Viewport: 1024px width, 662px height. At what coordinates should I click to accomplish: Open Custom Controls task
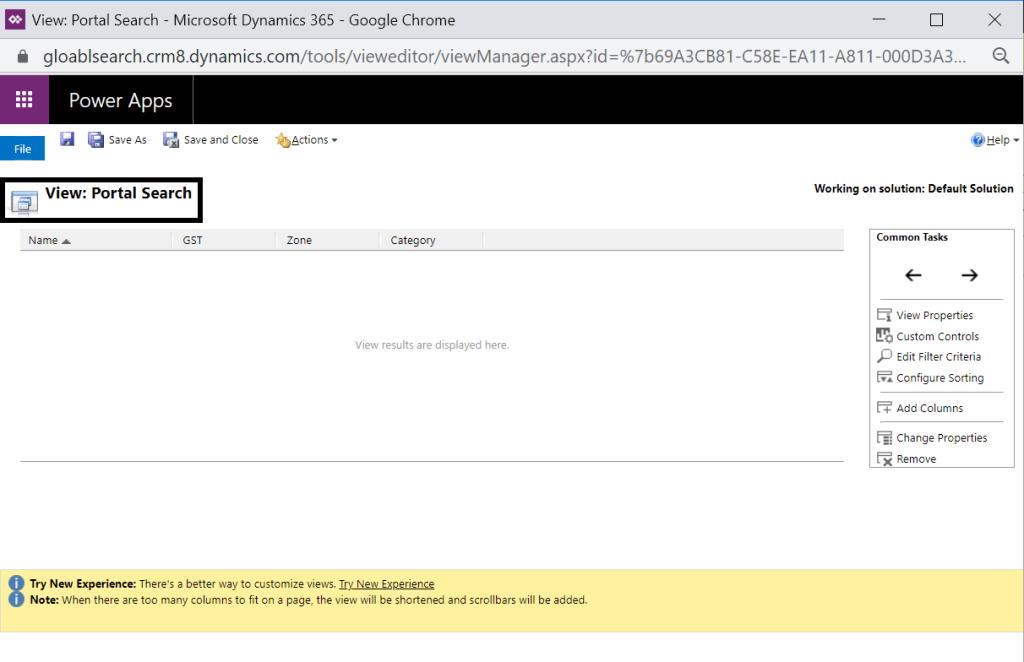click(937, 337)
